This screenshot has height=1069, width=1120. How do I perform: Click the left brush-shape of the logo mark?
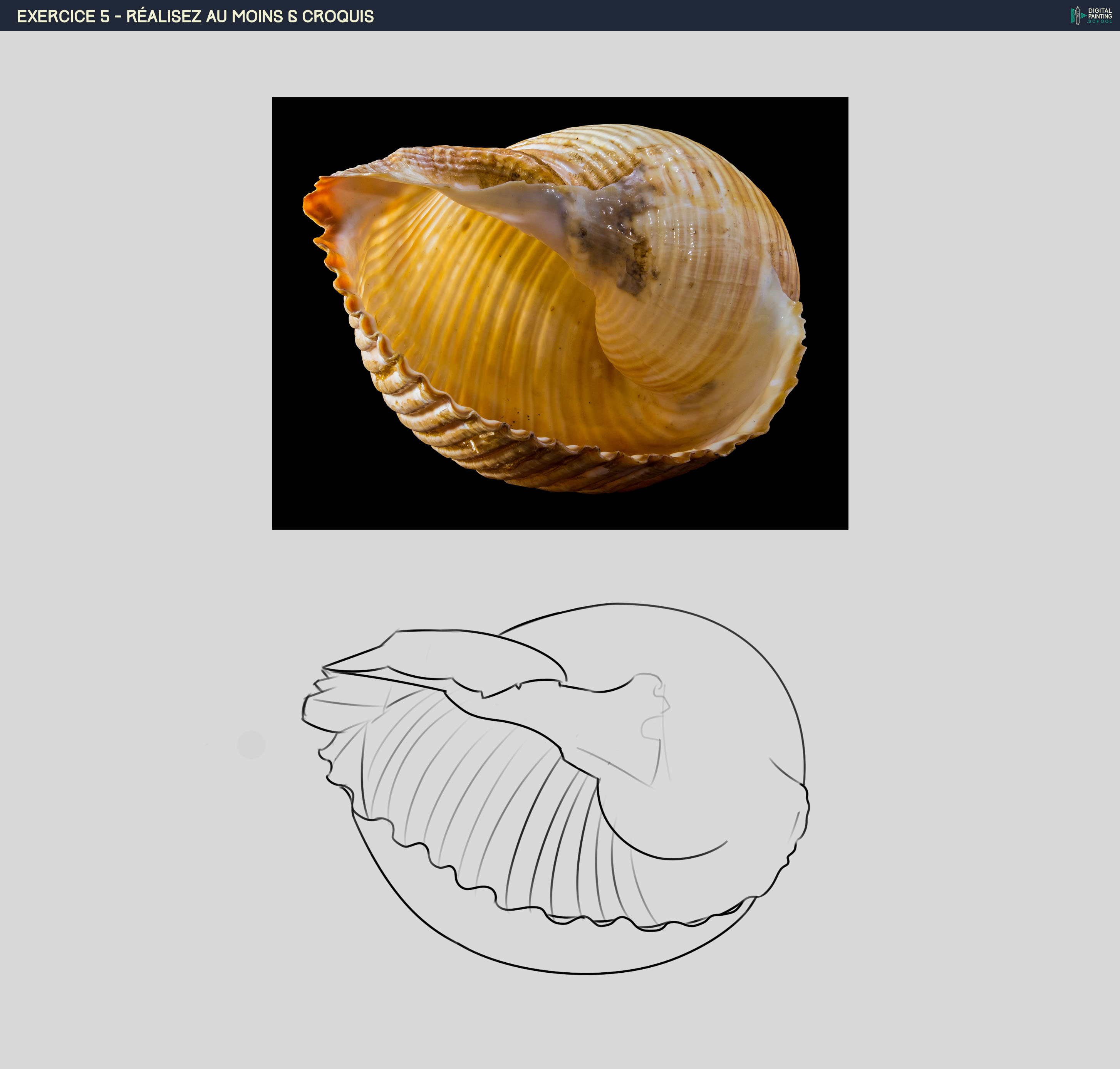click(1073, 16)
